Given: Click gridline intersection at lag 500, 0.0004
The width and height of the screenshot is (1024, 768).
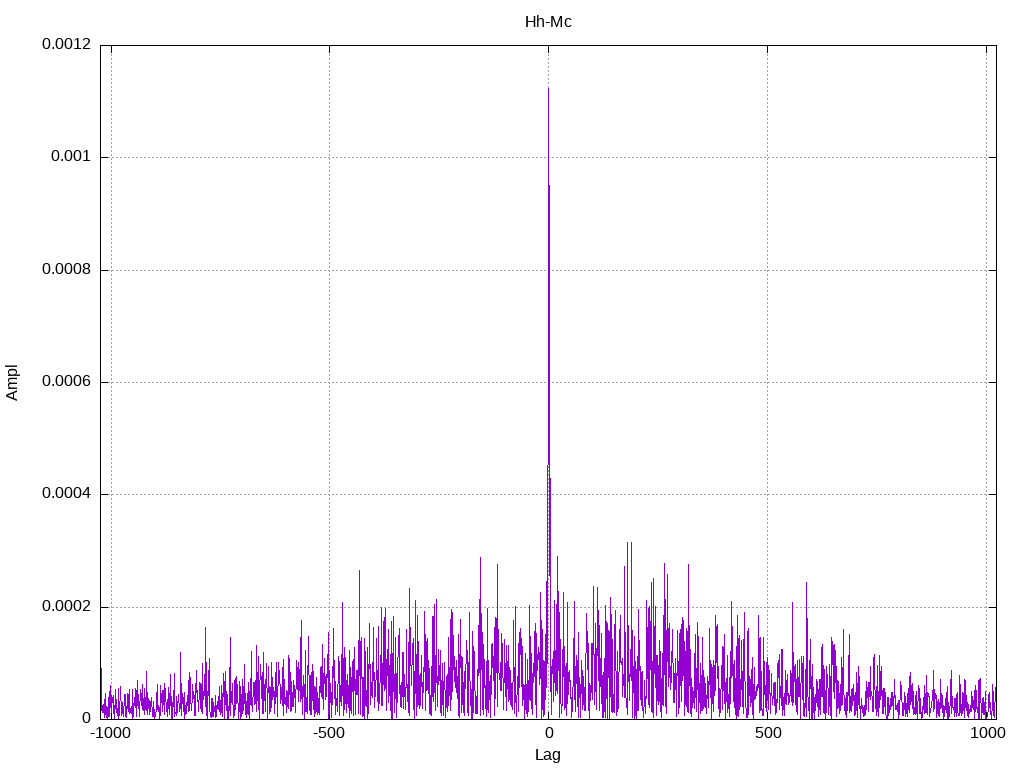Looking at the screenshot, I should 767,494.
